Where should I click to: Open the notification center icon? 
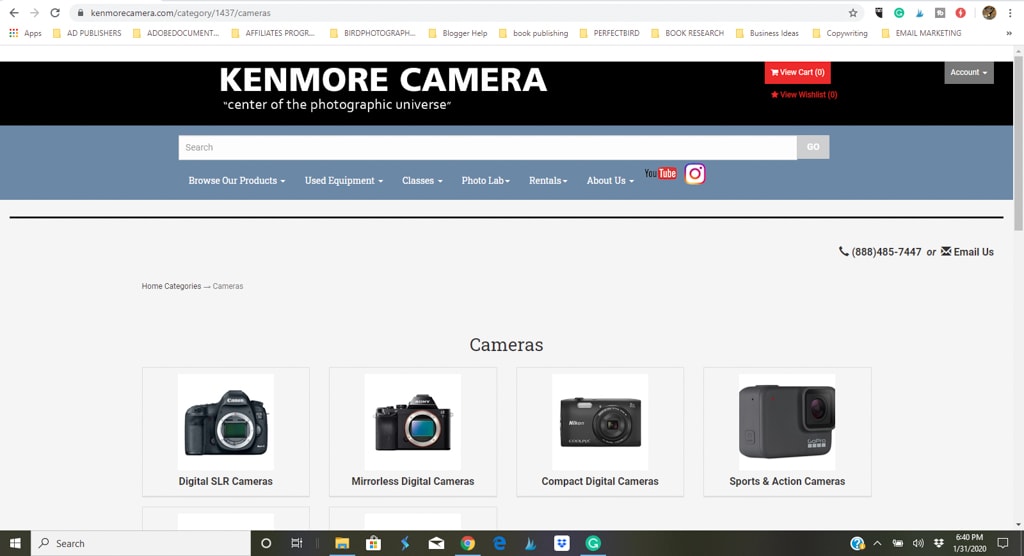click(1003, 543)
